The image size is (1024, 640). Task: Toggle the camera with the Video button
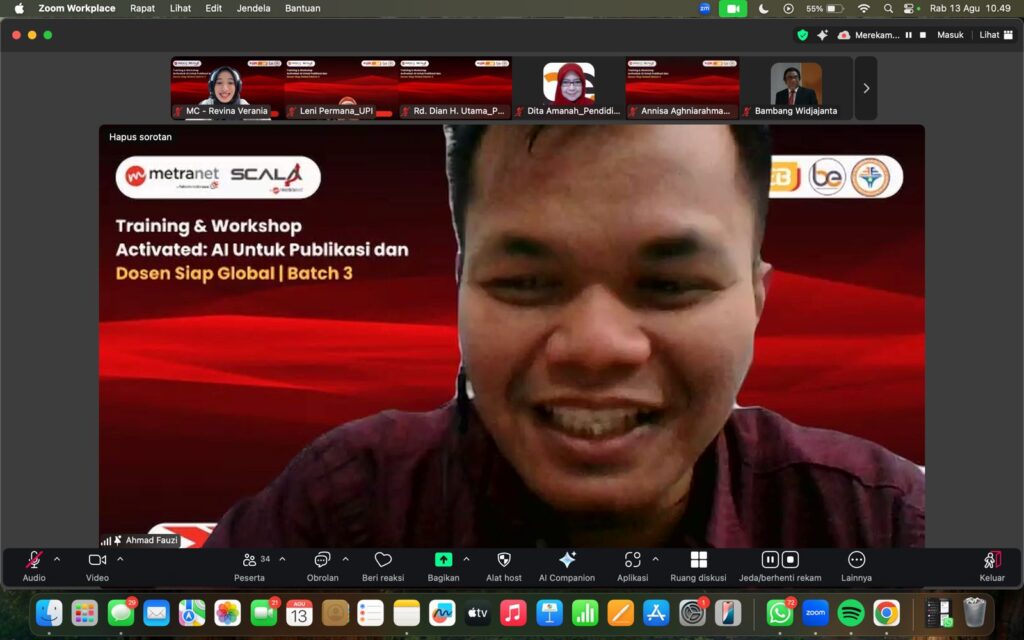pyautogui.click(x=97, y=566)
